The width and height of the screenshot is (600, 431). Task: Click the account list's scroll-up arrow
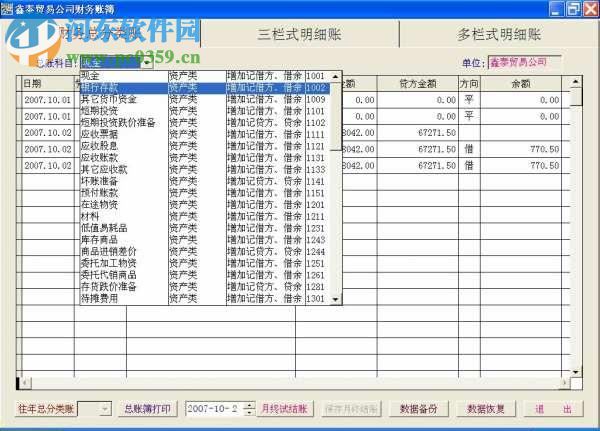pyautogui.click(x=335, y=77)
